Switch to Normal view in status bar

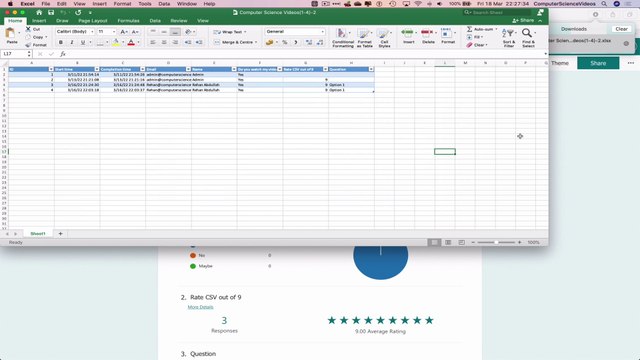tap(434, 242)
